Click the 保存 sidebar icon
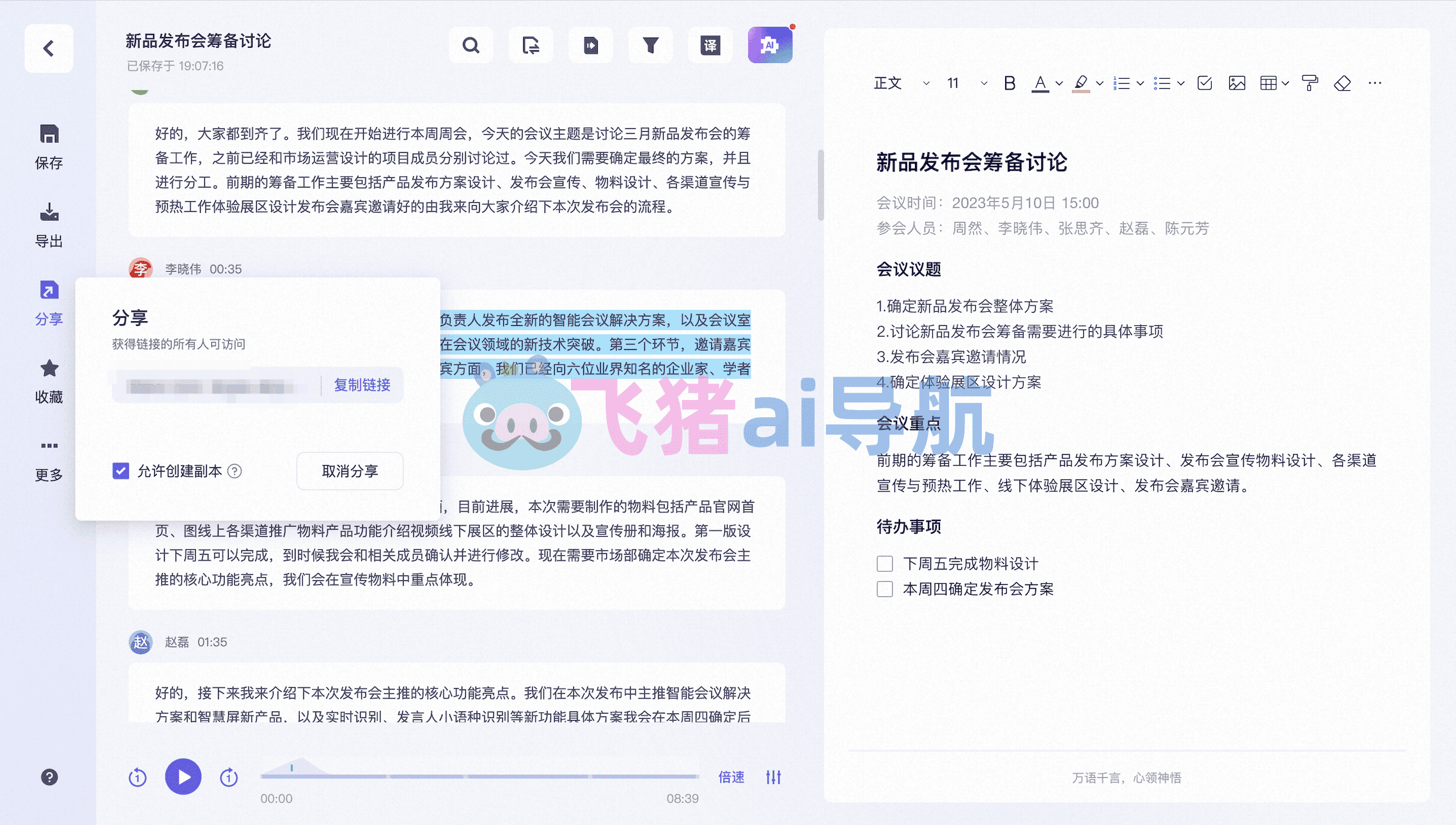Viewport: 1456px width, 825px height. (49, 146)
